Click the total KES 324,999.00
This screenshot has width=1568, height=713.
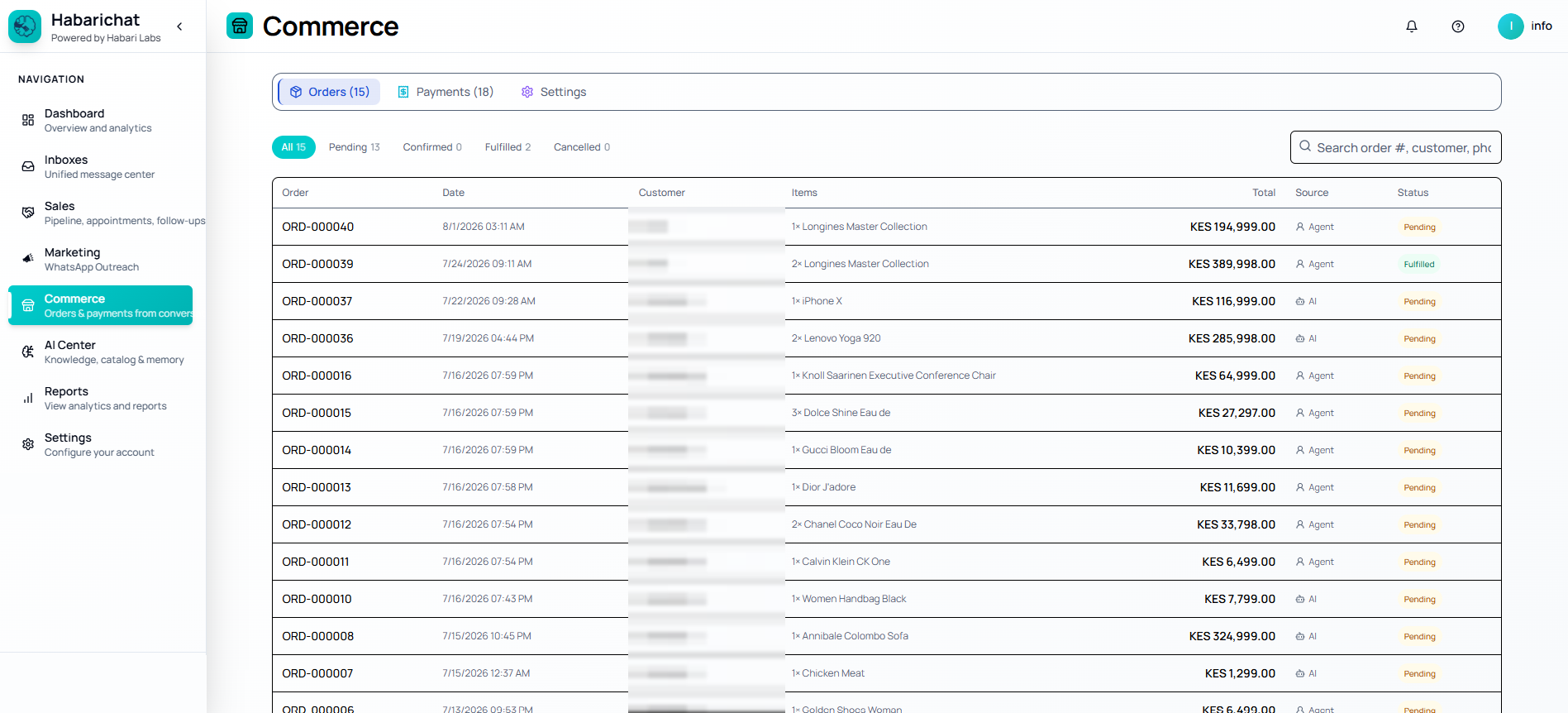coord(1232,636)
